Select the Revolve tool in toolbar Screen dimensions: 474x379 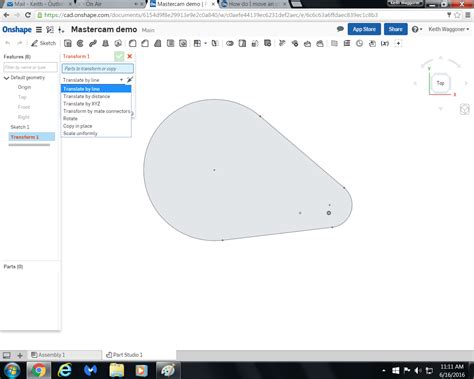(80, 43)
